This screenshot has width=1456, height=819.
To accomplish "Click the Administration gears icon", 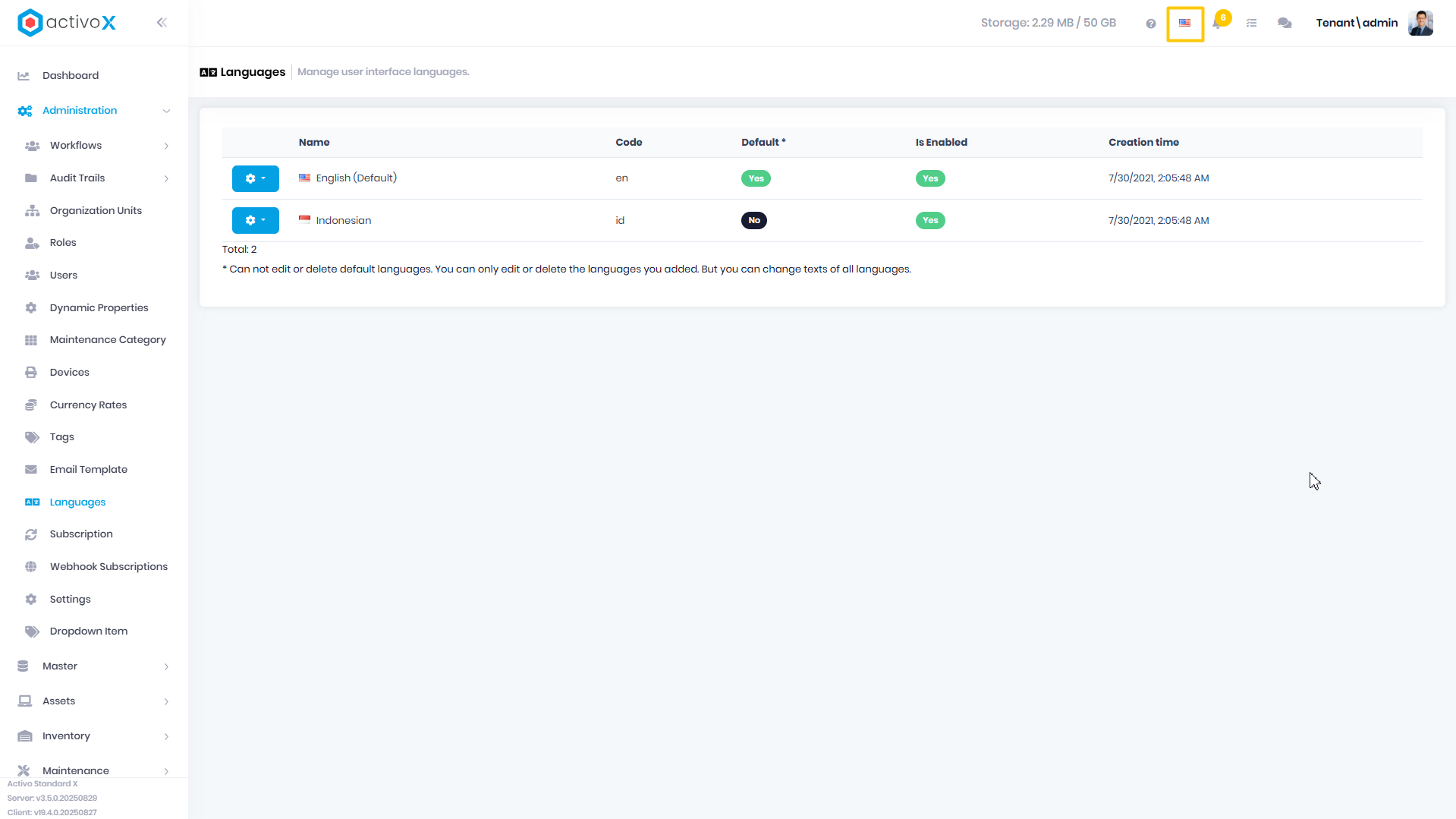I will coord(25,111).
